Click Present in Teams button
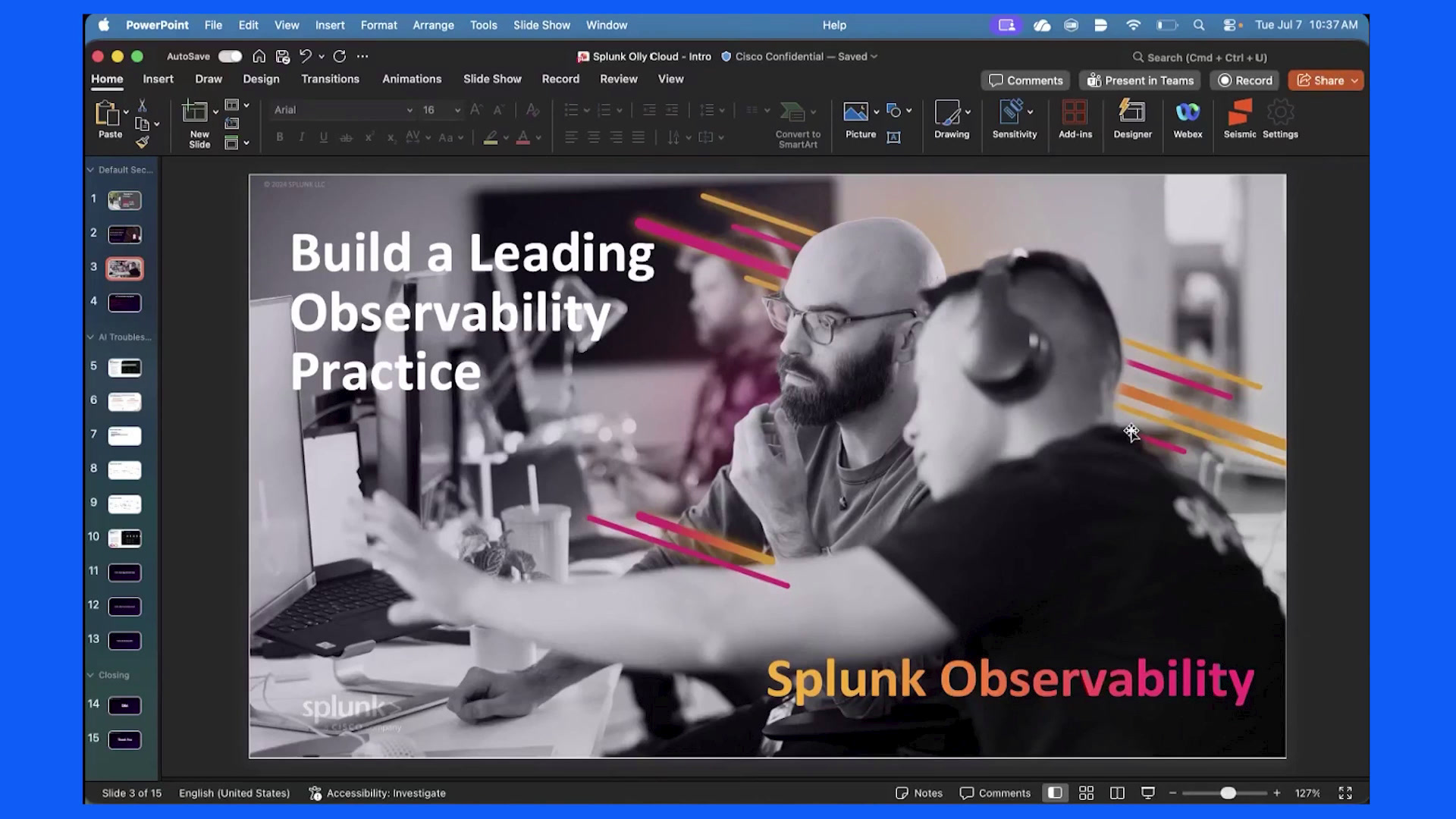Screen dimensions: 1456x819 point(1141,80)
